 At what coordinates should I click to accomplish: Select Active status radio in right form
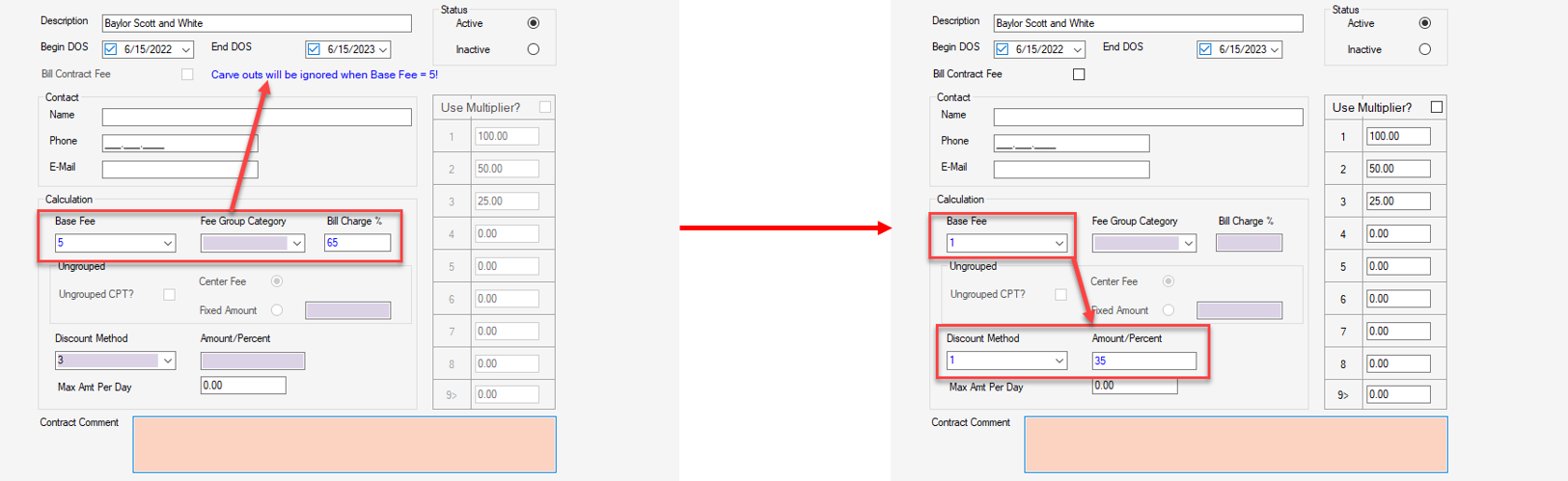point(1425,23)
